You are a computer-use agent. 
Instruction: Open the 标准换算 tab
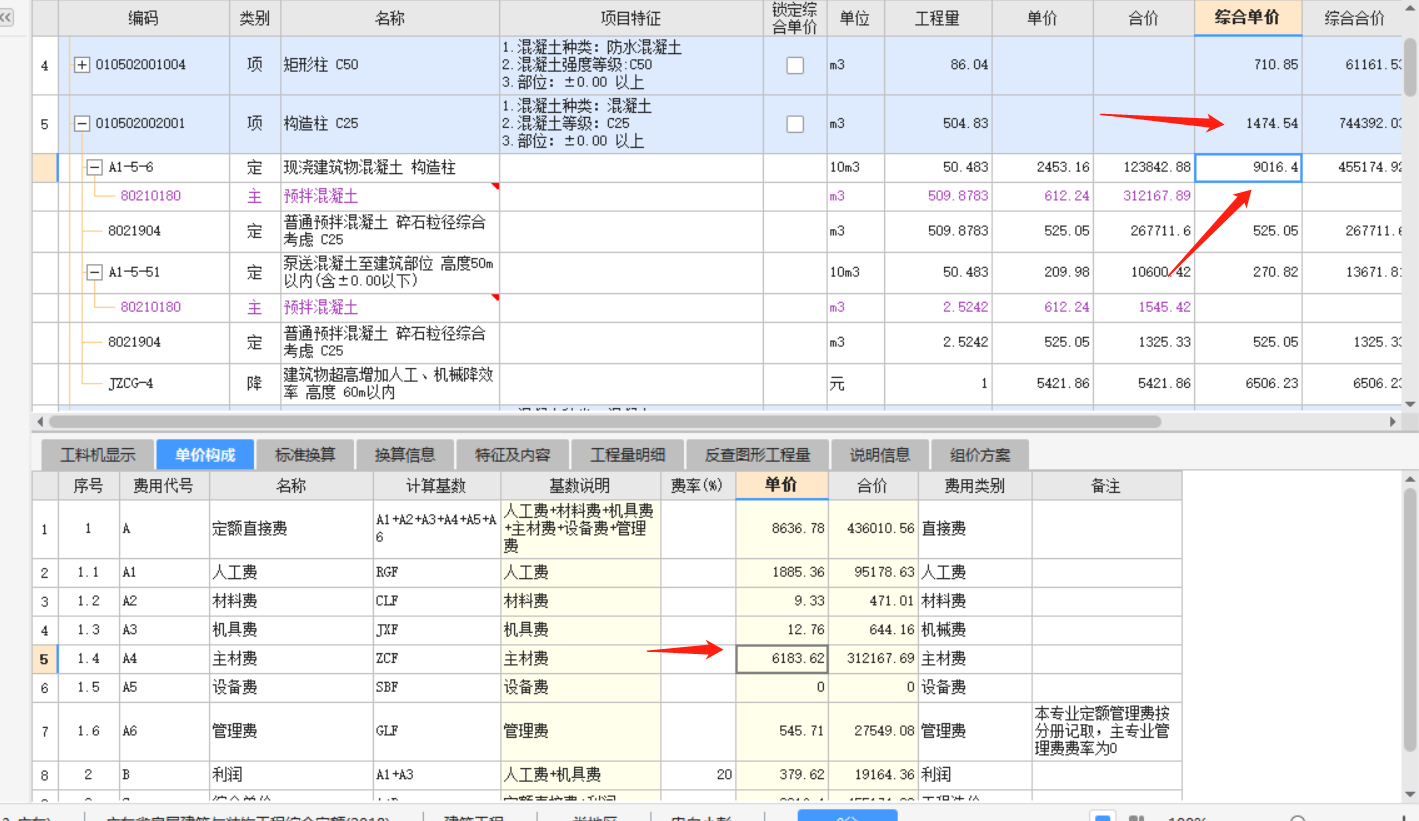pyautogui.click(x=305, y=455)
